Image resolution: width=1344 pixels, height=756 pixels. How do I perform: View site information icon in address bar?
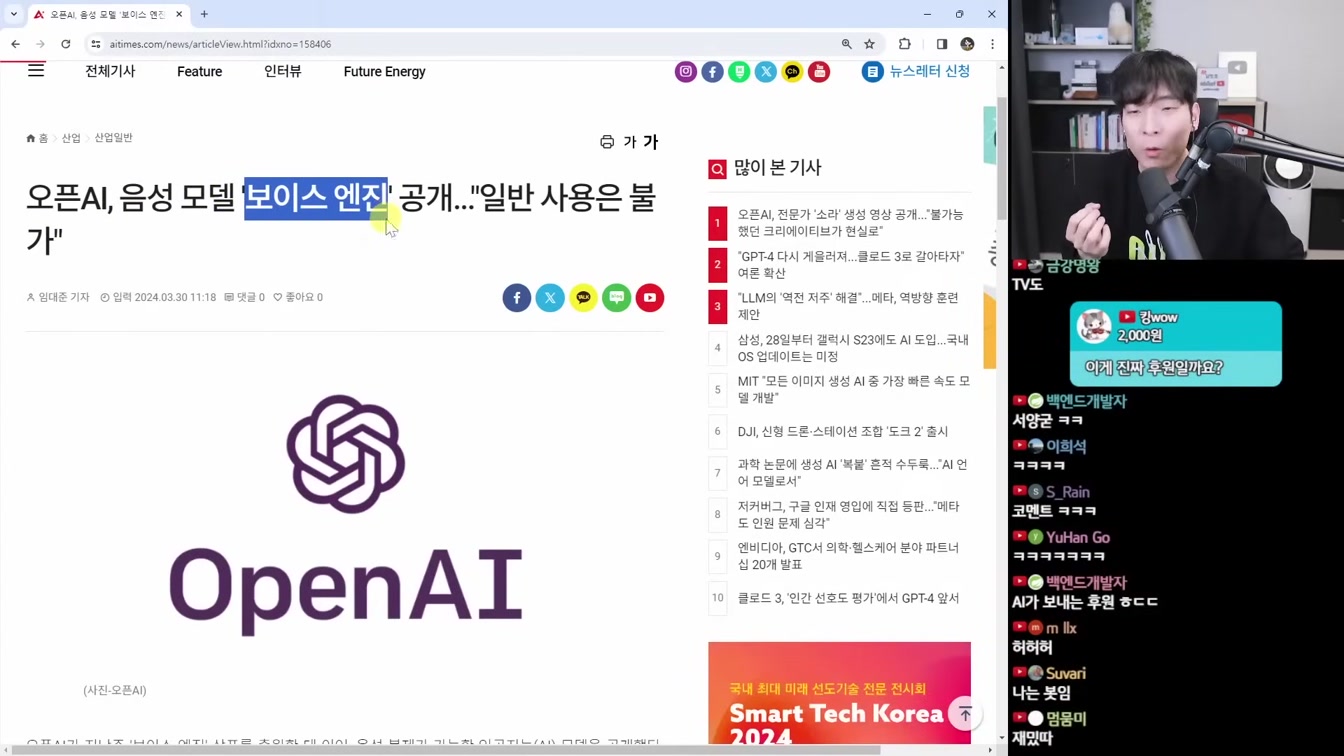pyautogui.click(x=96, y=44)
